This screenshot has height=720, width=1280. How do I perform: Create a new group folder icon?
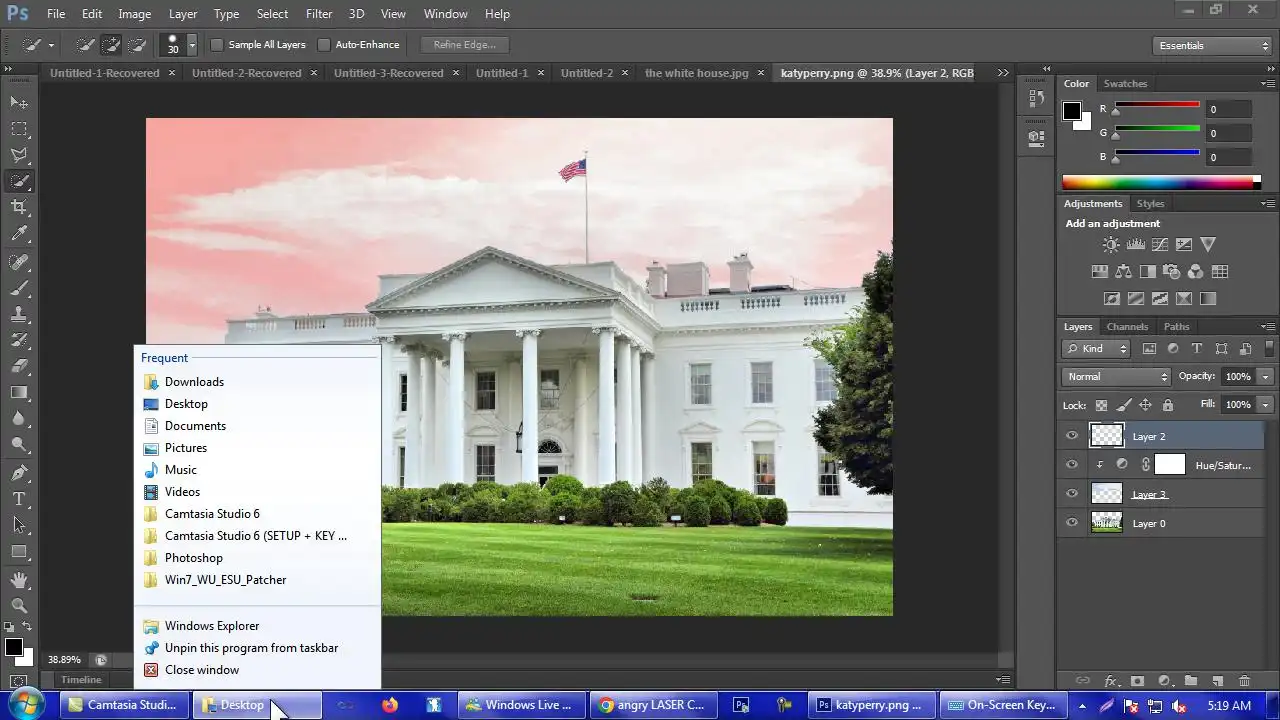tap(1190, 681)
